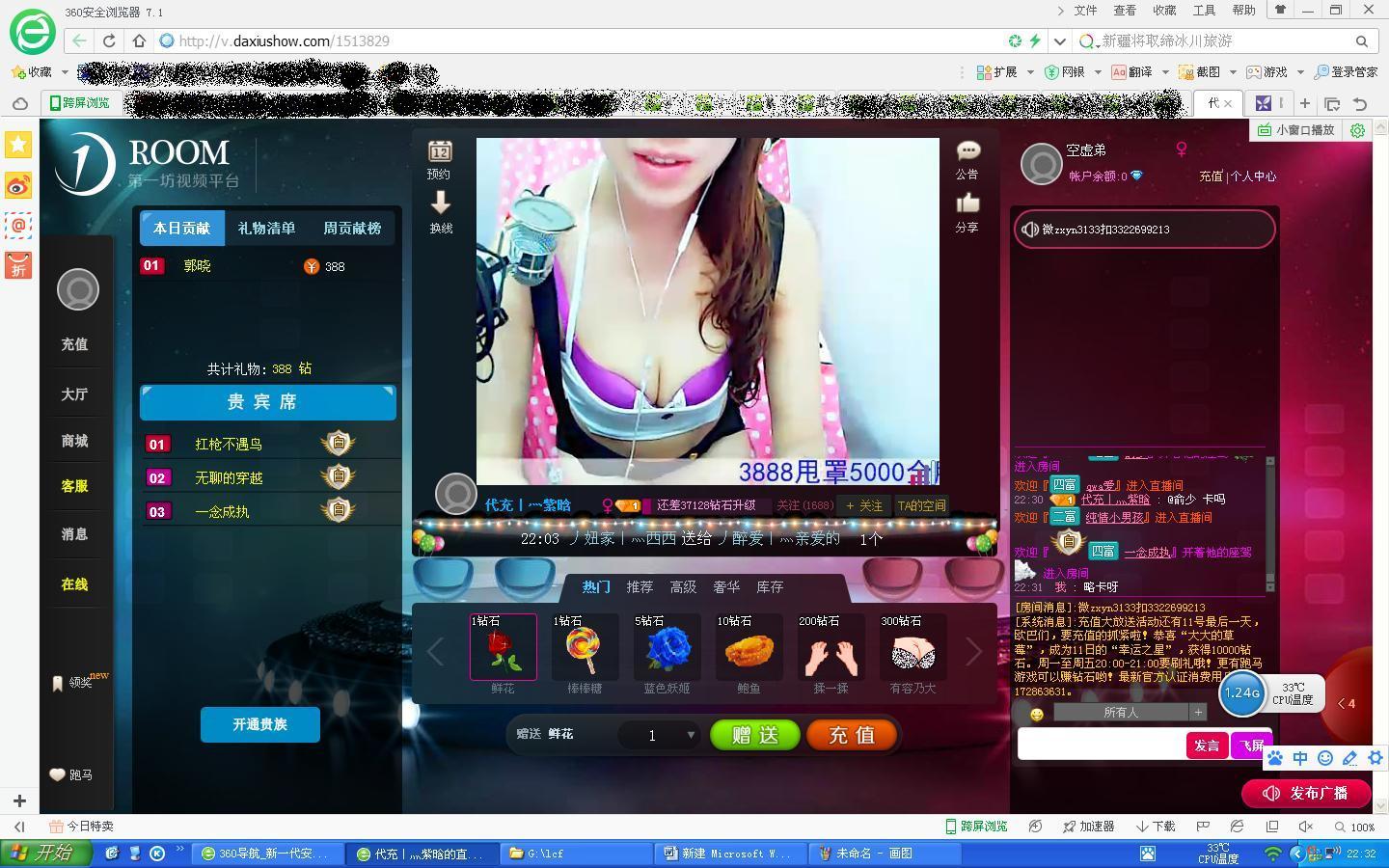Click the 分享 thumbs-up share icon
This screenshot has height=868, width=1389.
(x=967, y=203)
